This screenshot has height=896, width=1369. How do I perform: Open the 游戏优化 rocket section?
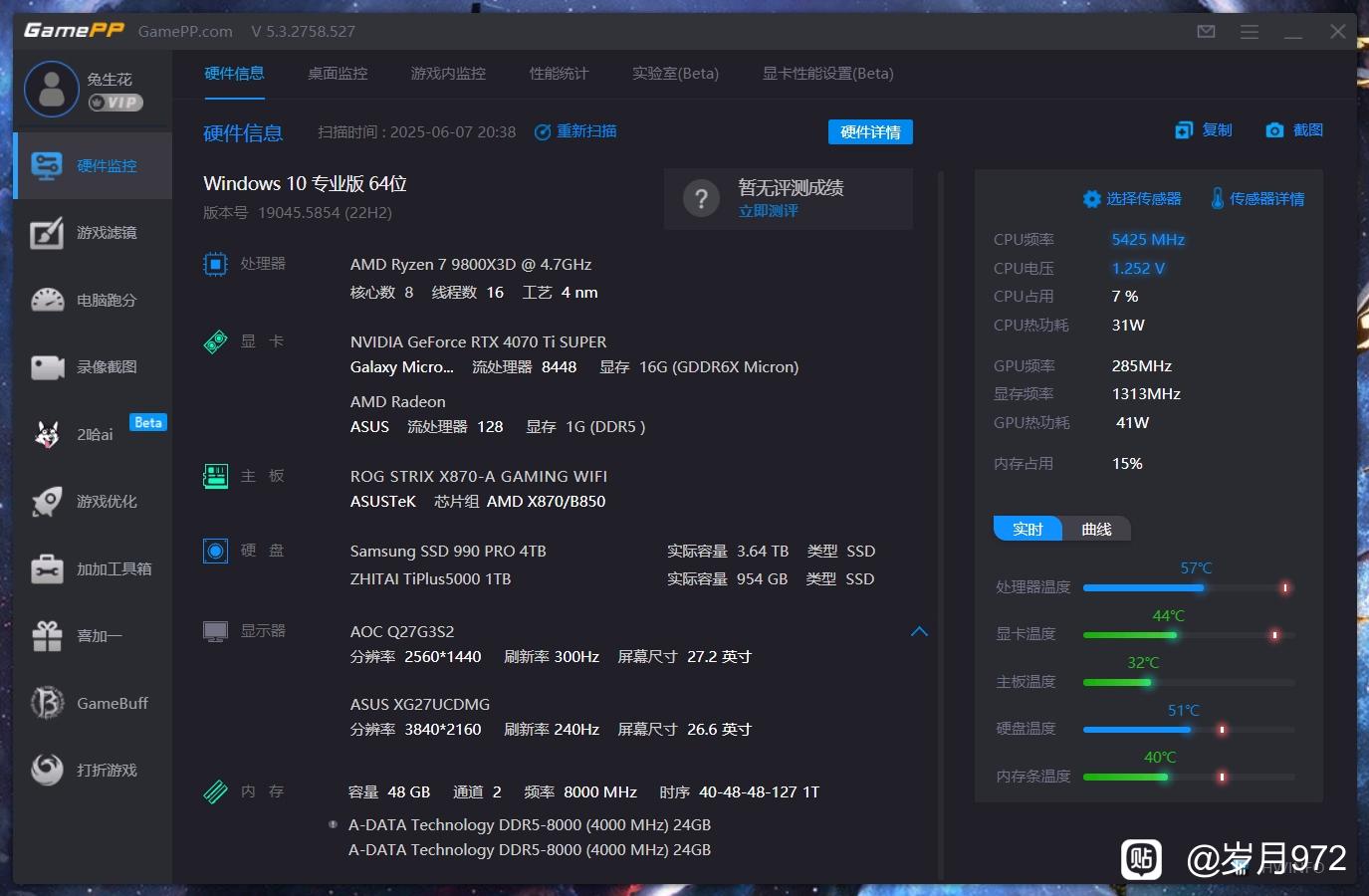coord(93,502)
